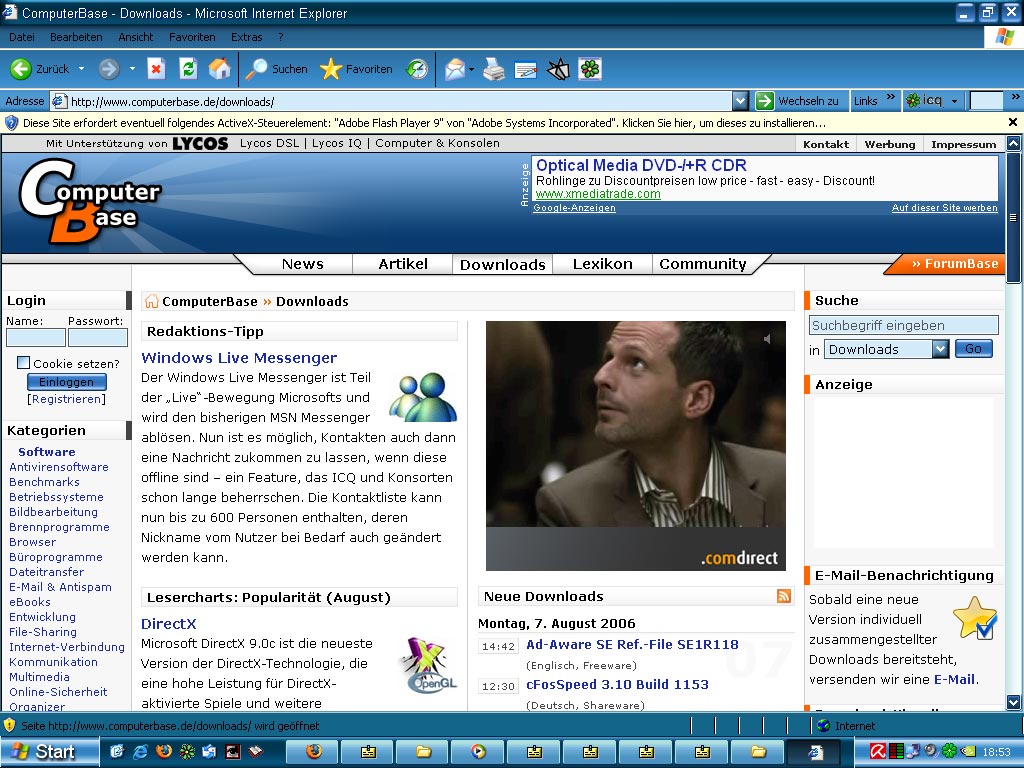The image size is (1024, 768).
Task: Open the Suchen search pane
Action: 276,69
